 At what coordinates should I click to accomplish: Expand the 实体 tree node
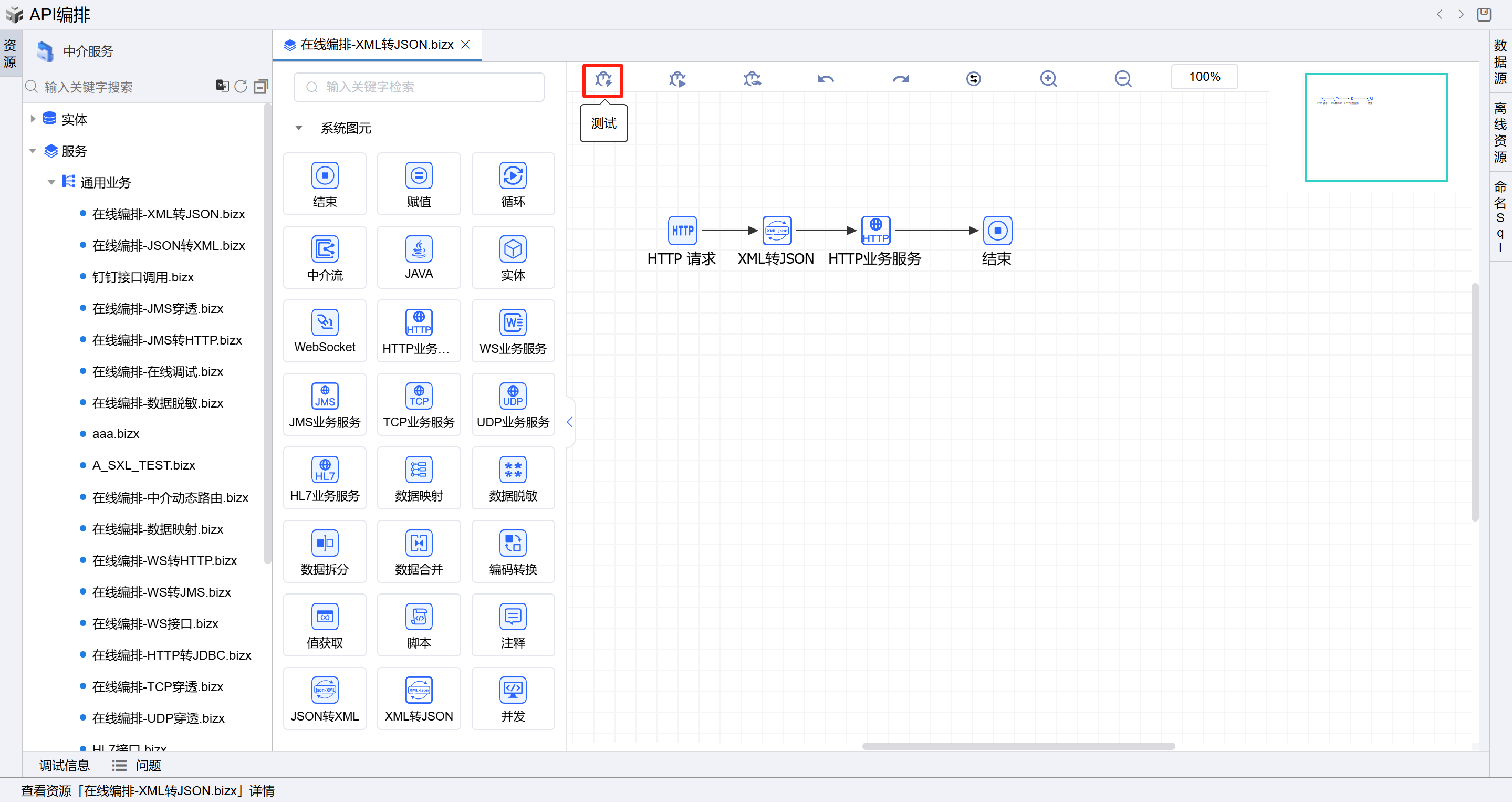pyautogui.click(x=33, y=119)
